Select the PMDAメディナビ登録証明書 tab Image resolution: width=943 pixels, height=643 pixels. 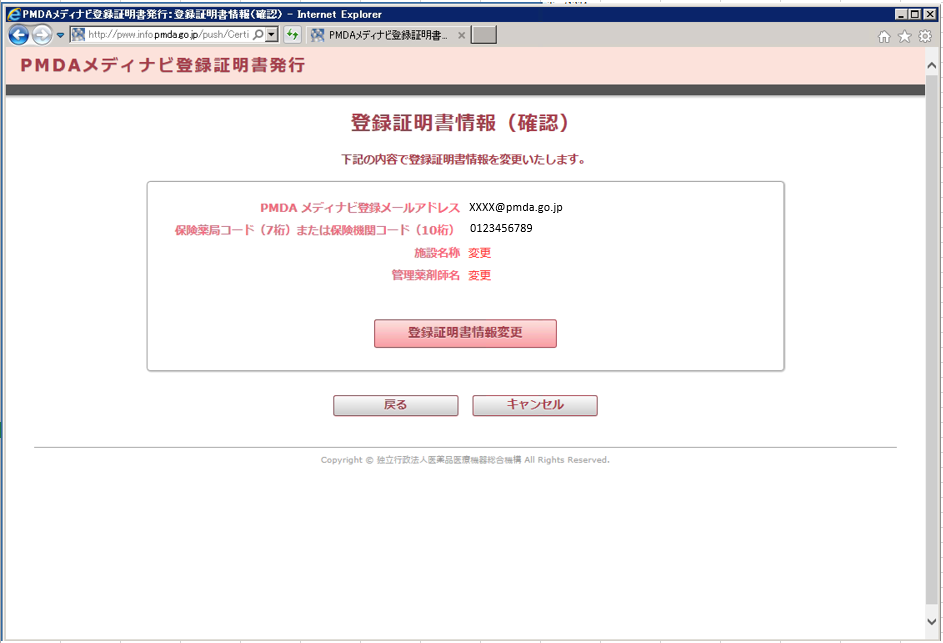click(387, 35)
